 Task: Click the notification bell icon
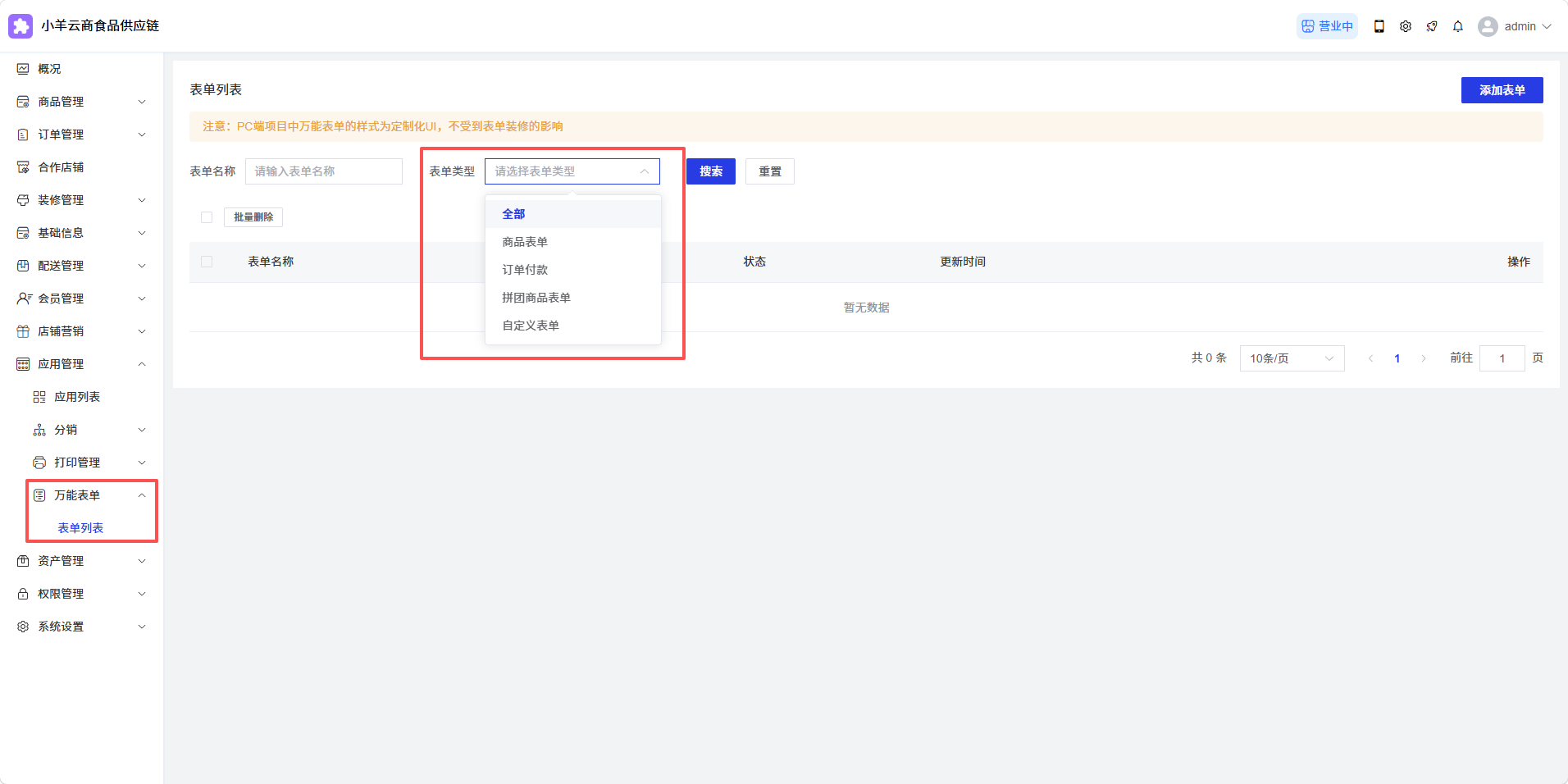(x=1457, y=26)
